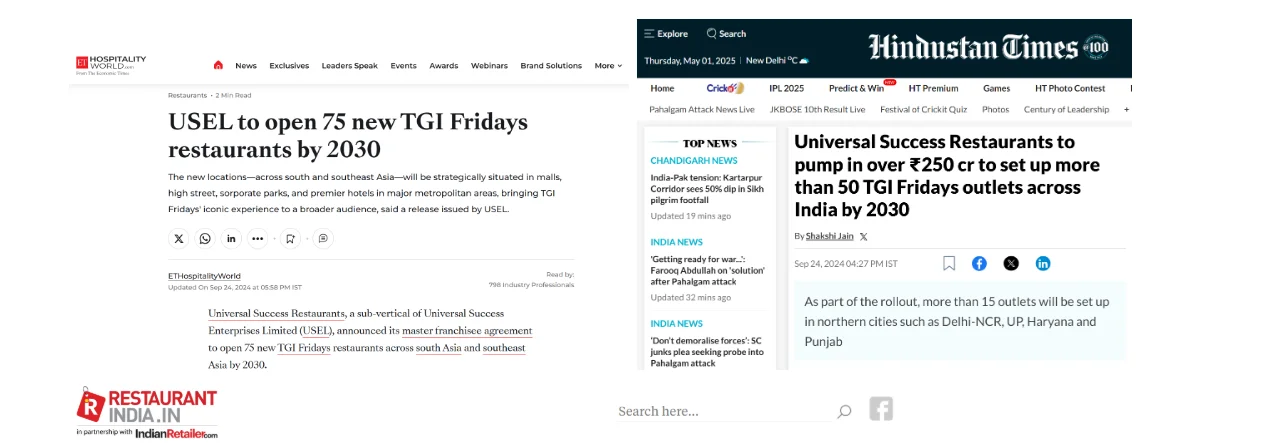Viewport: 1271px width, 443px height.
Task: Open Kartarpur Corridor footfall story
Action: pyautogui.click(x=707, y=188)
